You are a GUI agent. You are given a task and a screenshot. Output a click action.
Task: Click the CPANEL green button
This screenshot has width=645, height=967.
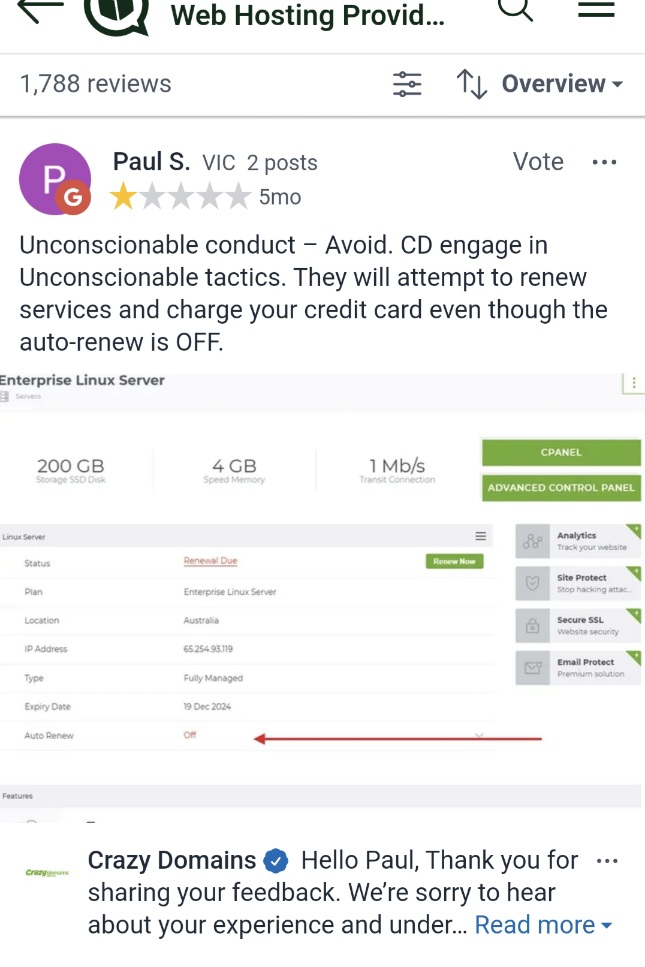coord(561,452)
